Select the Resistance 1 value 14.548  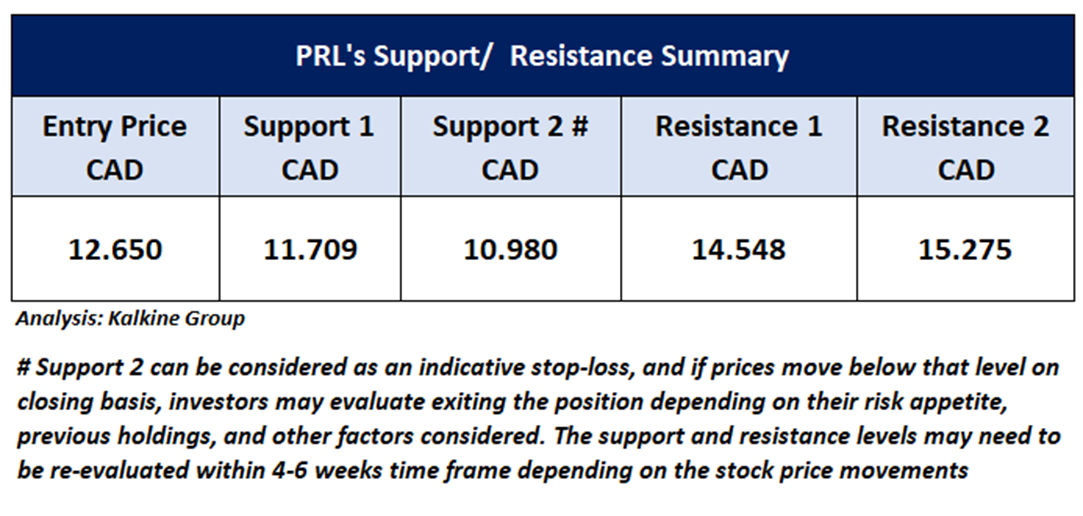pos(738,248)
